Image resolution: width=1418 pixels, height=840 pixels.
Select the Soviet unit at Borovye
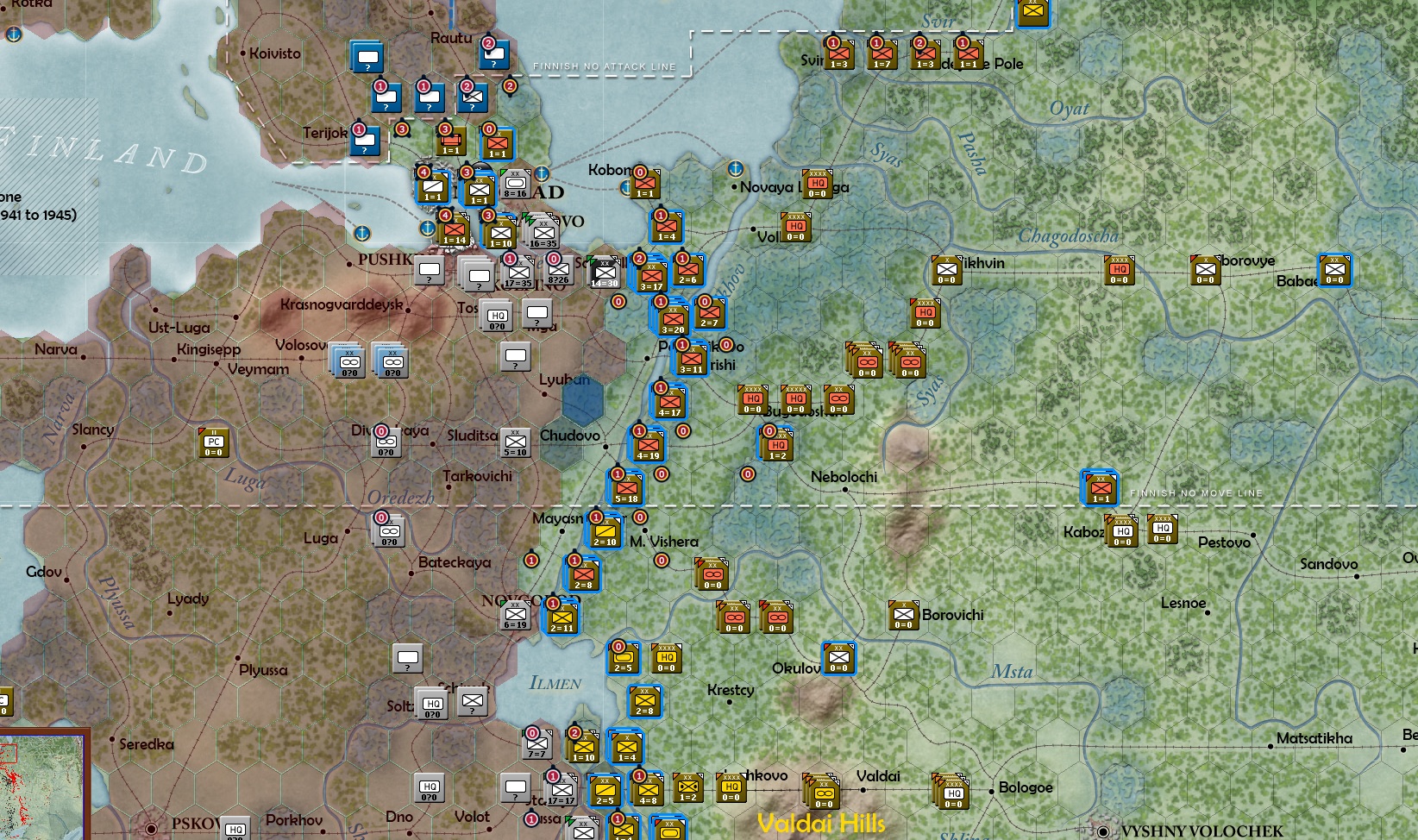1205,270
